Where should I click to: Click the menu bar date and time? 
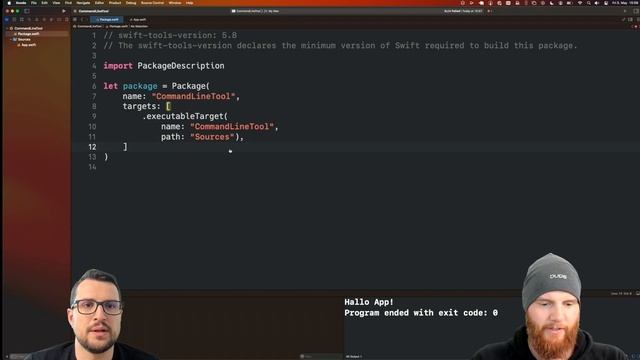point(626,3)
